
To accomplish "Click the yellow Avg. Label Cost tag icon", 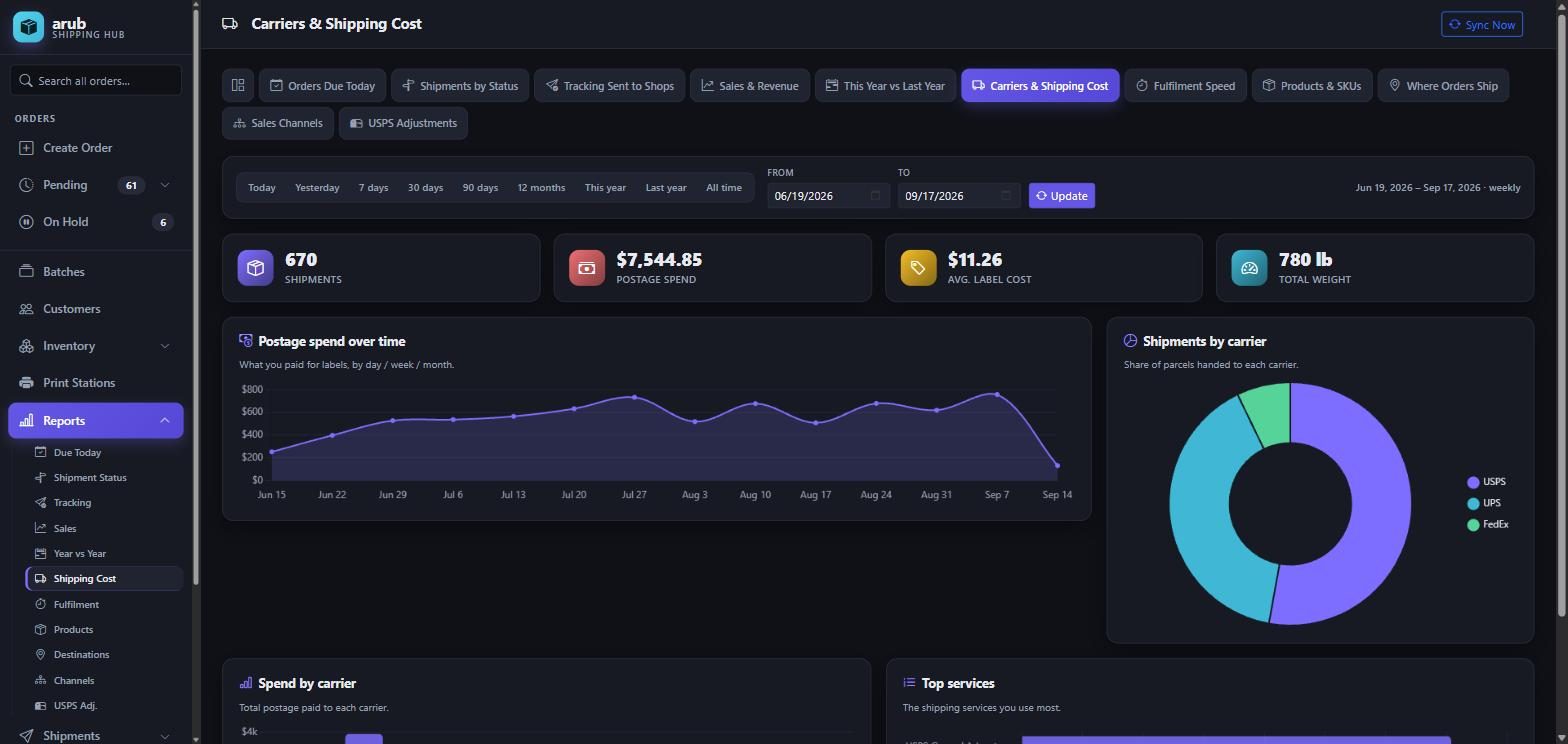I will click(x=918, y=268).
